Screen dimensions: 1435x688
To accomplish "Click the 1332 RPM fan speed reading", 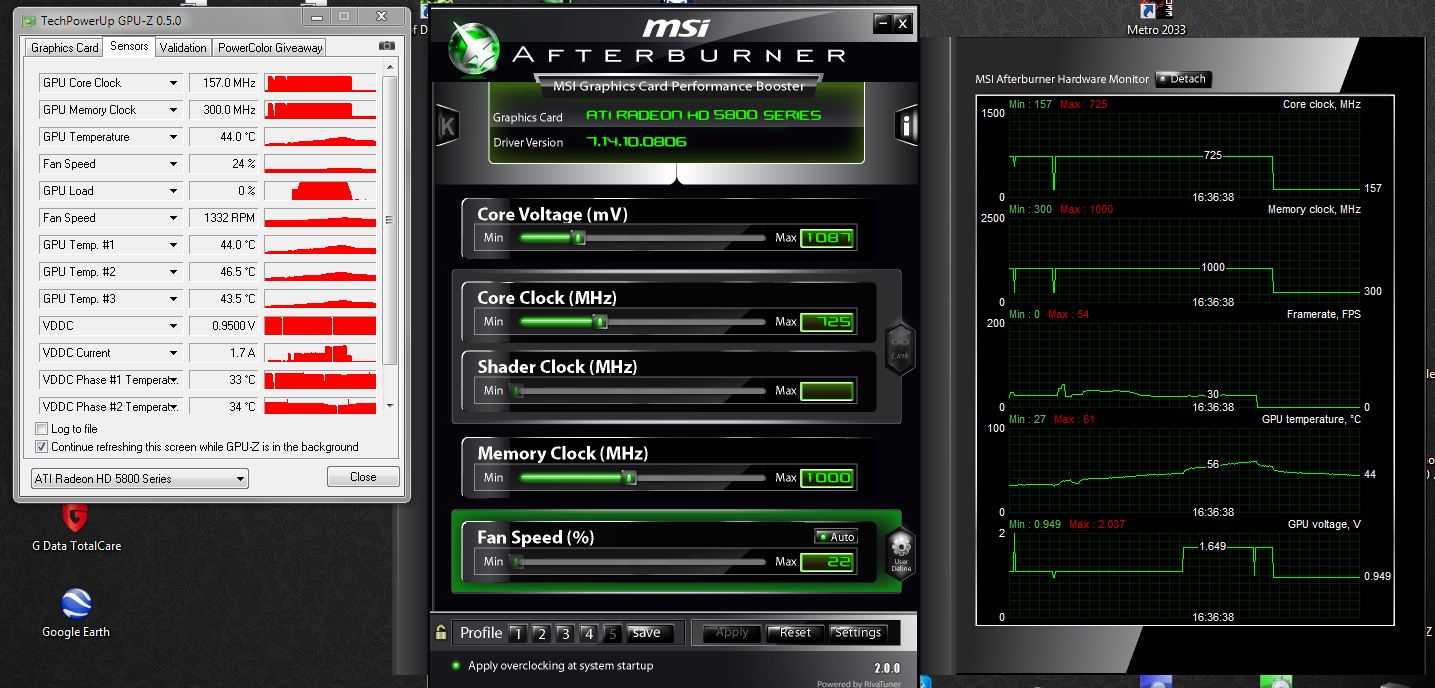I will (224, 218).
